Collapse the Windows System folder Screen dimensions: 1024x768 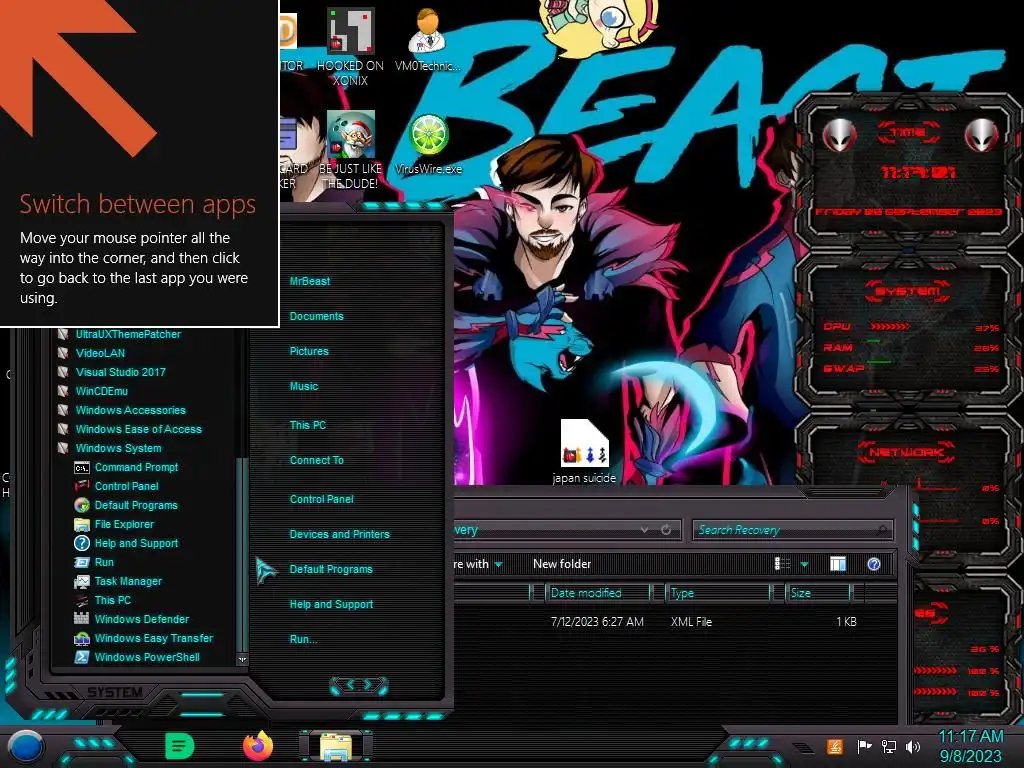coord(118,448)
